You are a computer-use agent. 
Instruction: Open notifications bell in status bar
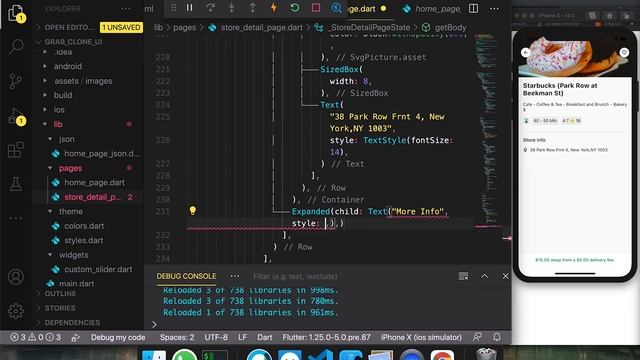point(497,337)
